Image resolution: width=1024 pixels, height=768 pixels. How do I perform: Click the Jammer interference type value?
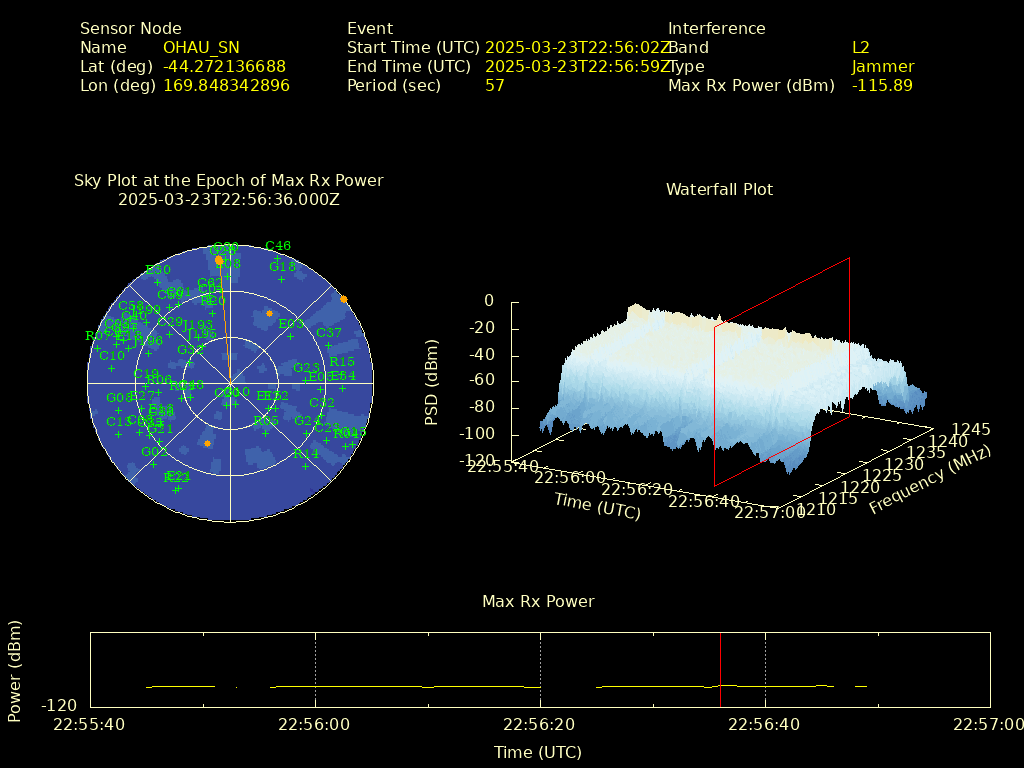(x=882, y=66)
